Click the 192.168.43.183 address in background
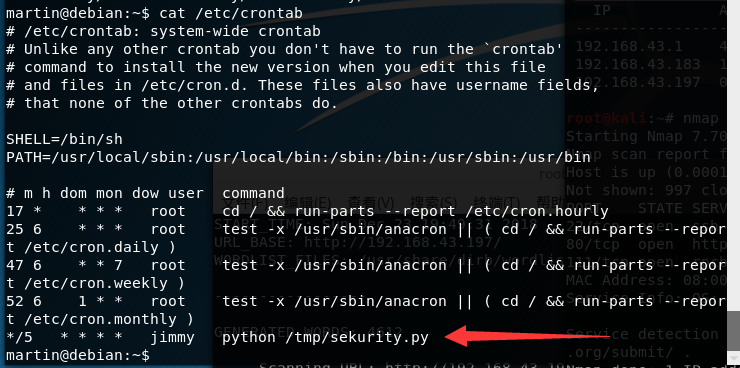The image size is (740, 368). (638, 63)
